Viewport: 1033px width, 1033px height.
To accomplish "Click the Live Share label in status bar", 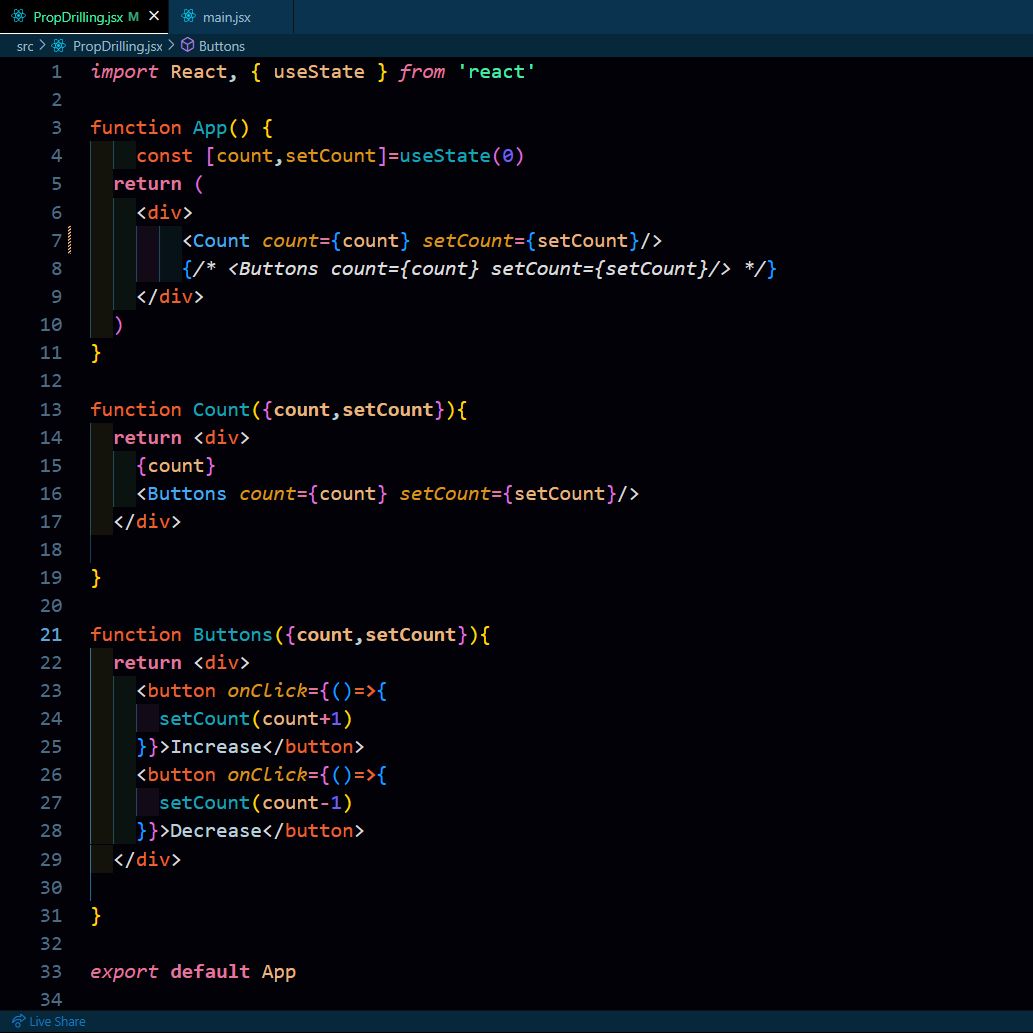I will click(x=57, y=1021).
